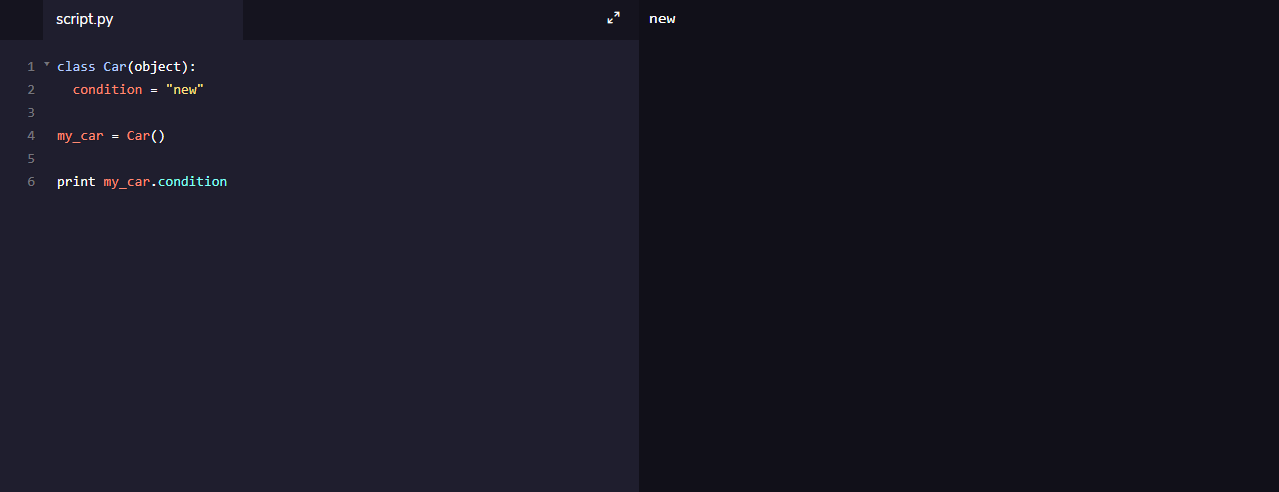Click line number 3 in gutter
Screen dimensions: 1279x492
[x=31, y=112]
